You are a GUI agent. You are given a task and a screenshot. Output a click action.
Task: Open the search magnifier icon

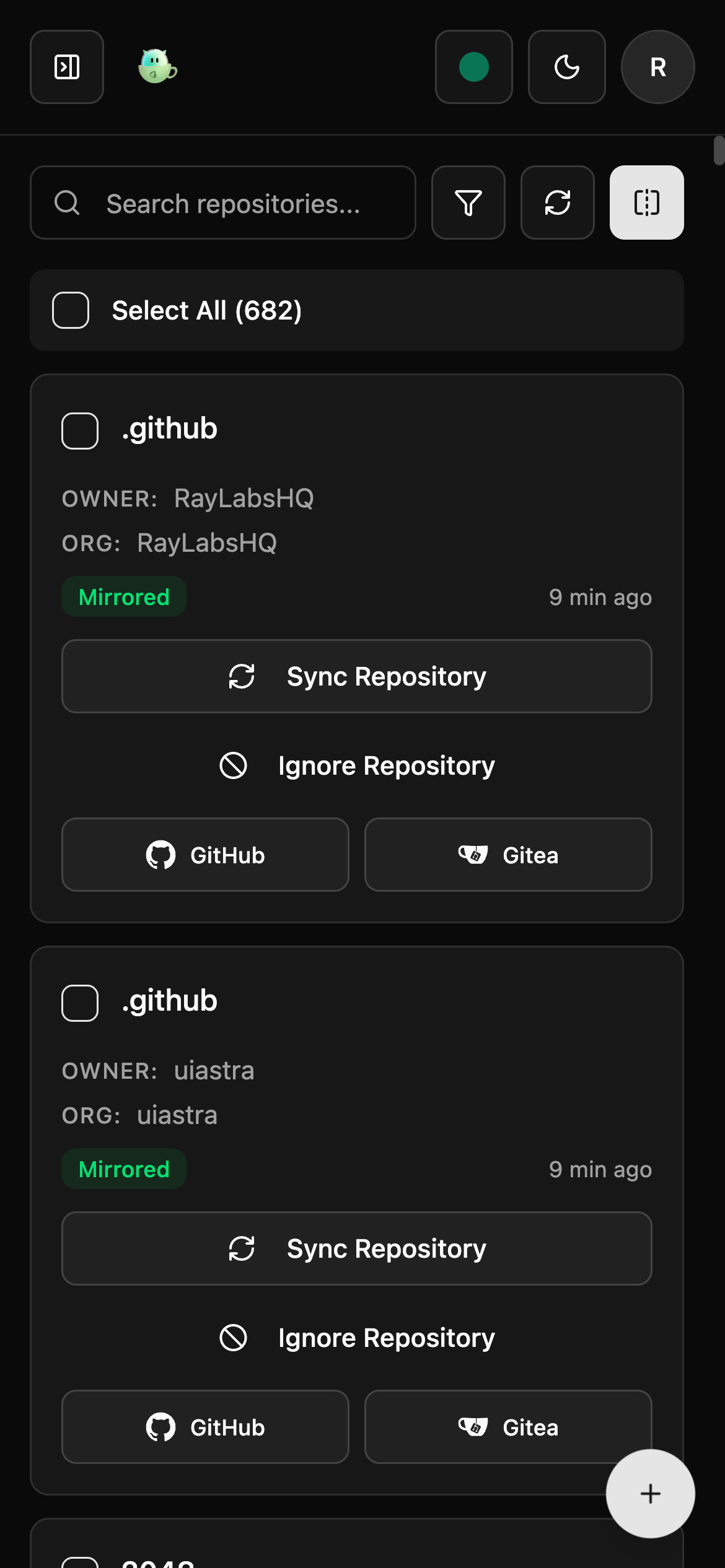68,203
